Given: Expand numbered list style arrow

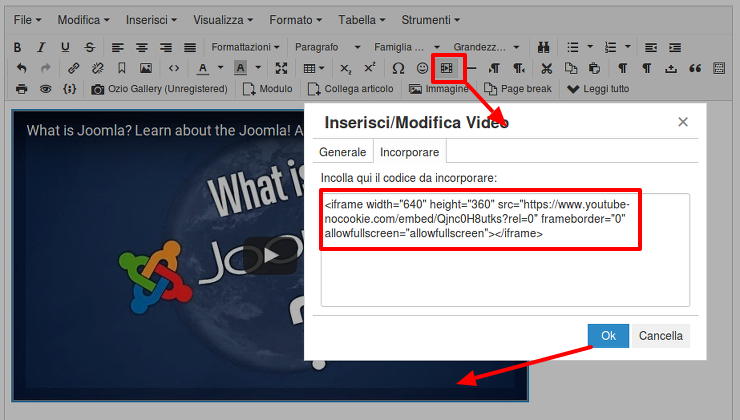Looking at the screenshot, I should tap(628, 47).
